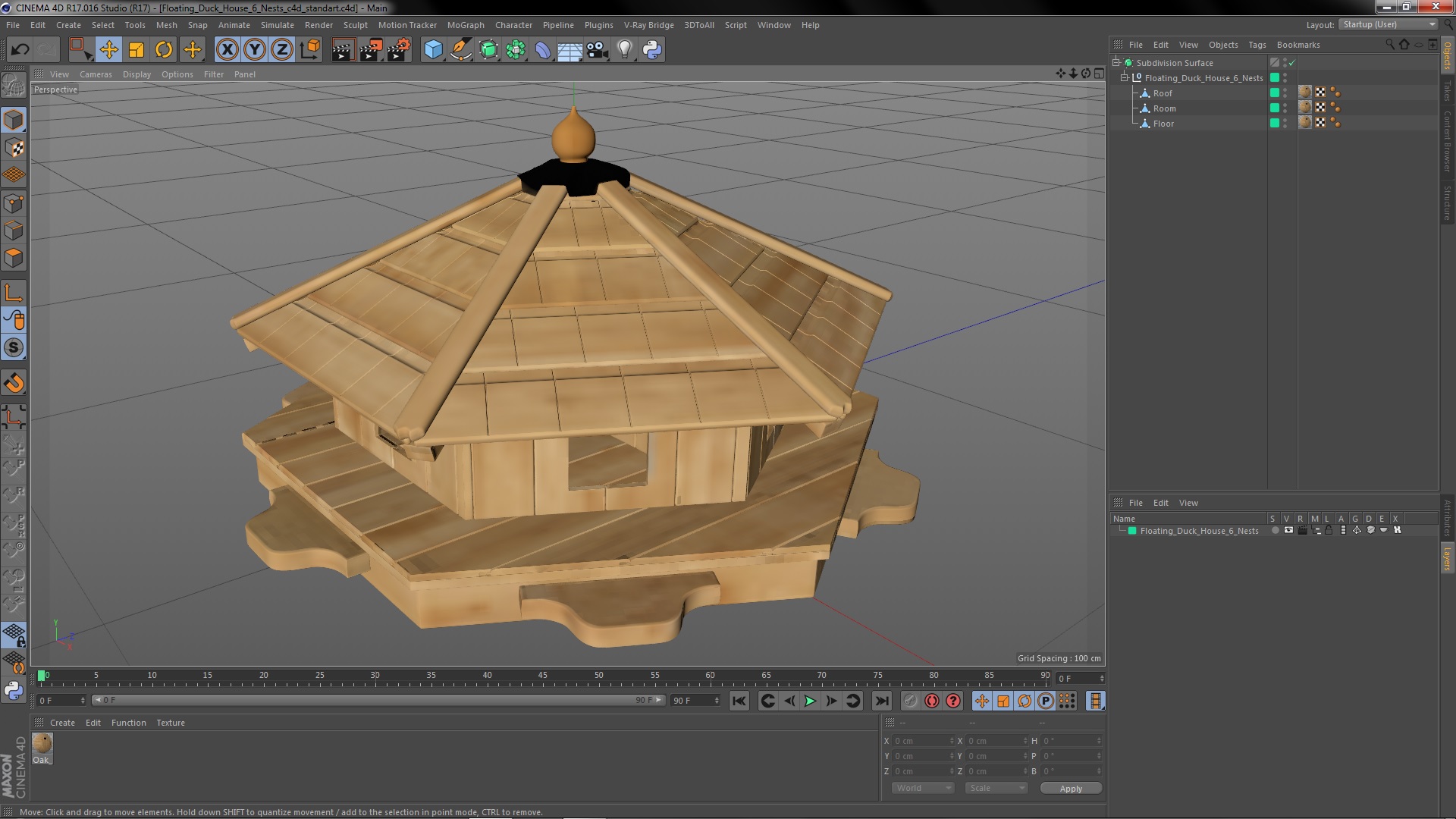Screen dimensions: 1456x819
Task: Open the MoGraph Array modeling icon
Action: click(516, 50)
